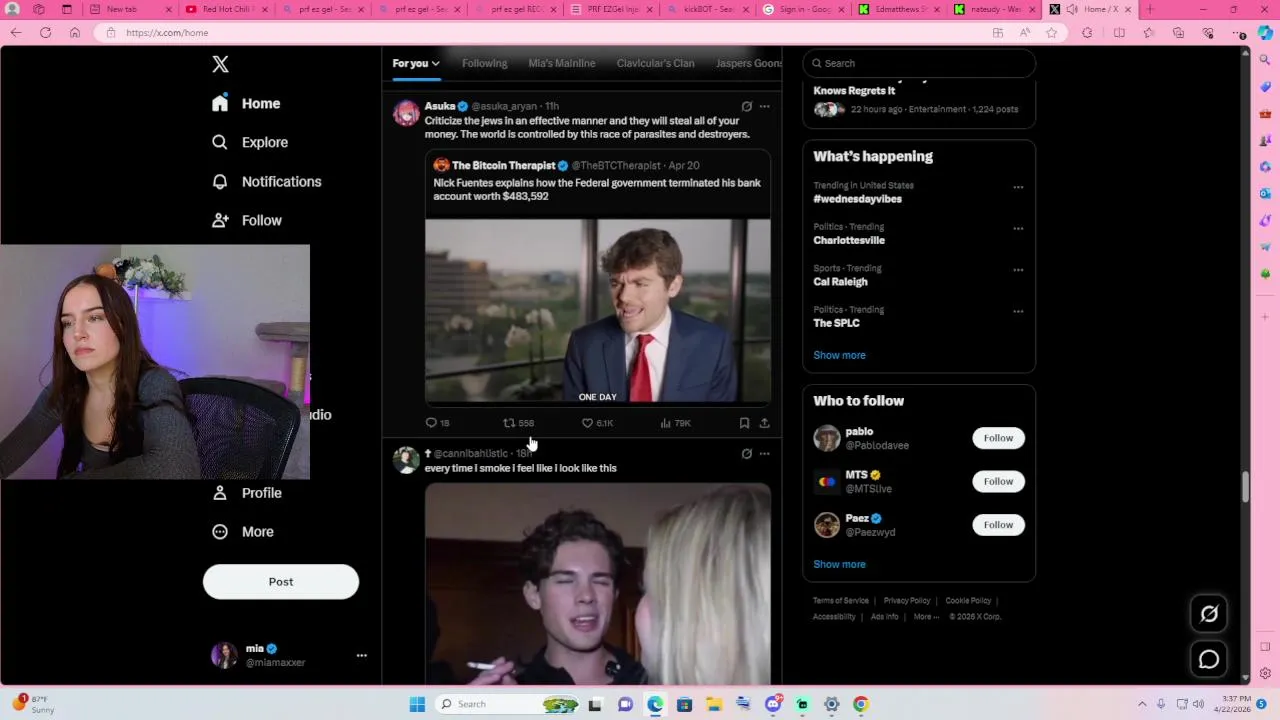Like Asuka's post with 6.1K likes
Screen dimensions: 1280x720
597,423
